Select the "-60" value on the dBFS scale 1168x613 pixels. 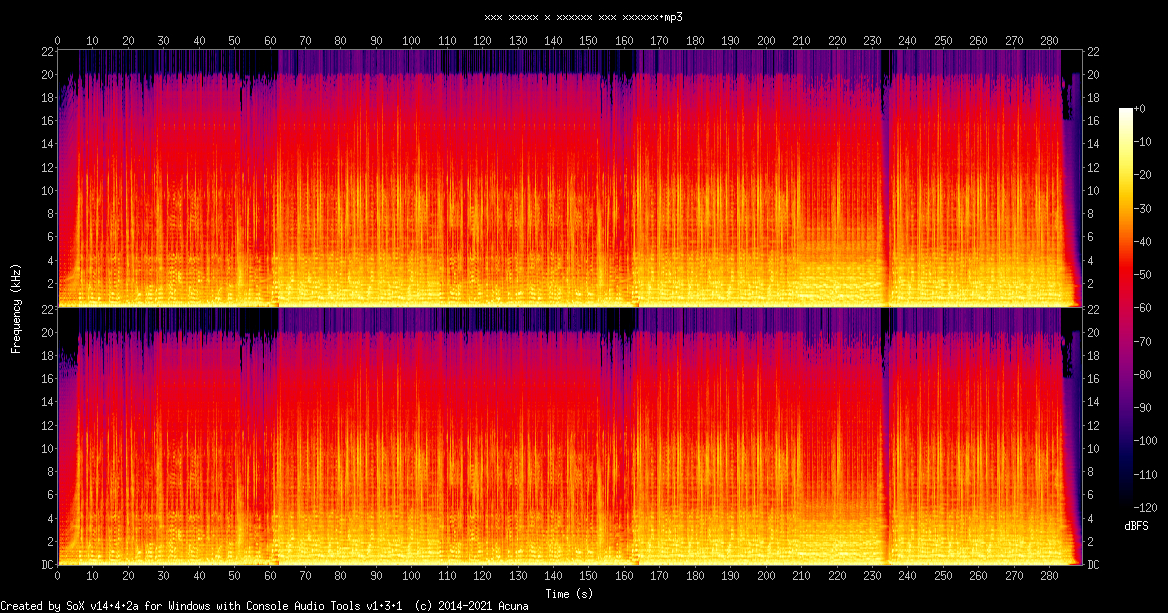point(1143,308)
